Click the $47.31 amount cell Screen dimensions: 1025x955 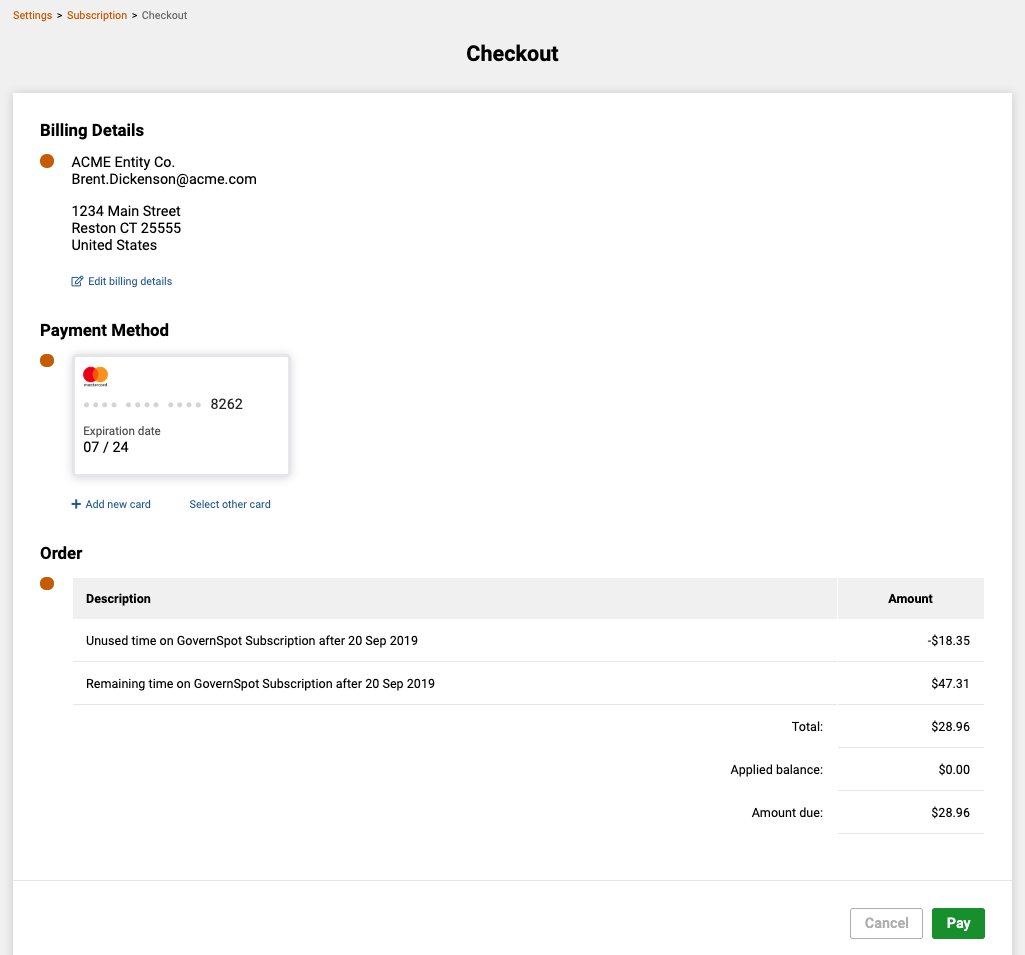point(910,684)
